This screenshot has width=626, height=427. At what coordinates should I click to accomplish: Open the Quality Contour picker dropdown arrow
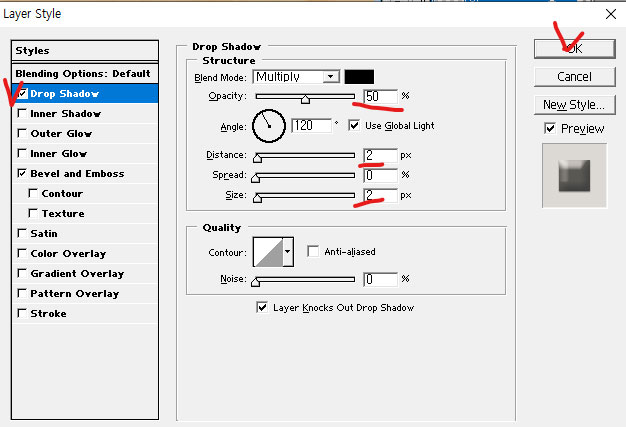(x=288, y=252)
